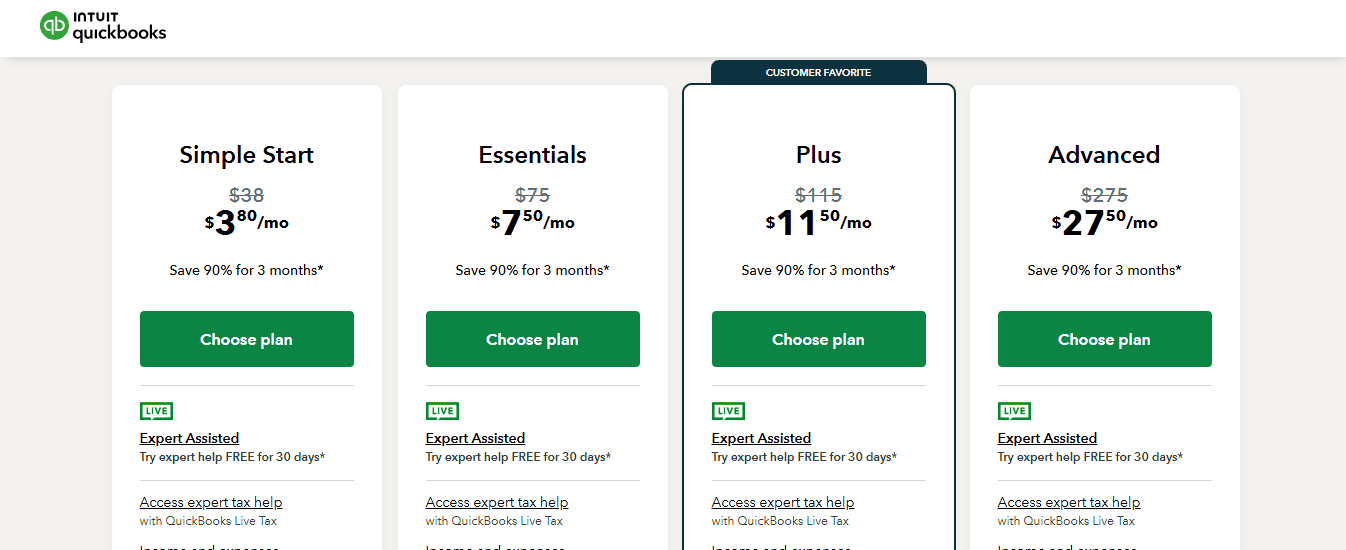Click the Advanced plan $27.50/mo price
Screen dimensions: 1346x550
point(1105,222)
